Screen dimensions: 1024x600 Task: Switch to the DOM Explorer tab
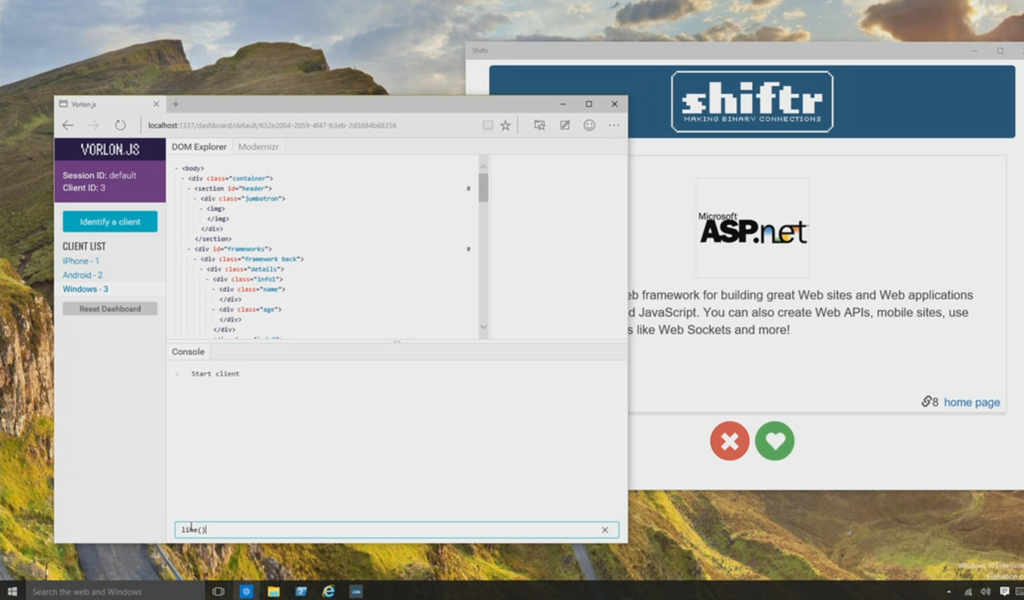pyautogui.click(x=199, y=147)
